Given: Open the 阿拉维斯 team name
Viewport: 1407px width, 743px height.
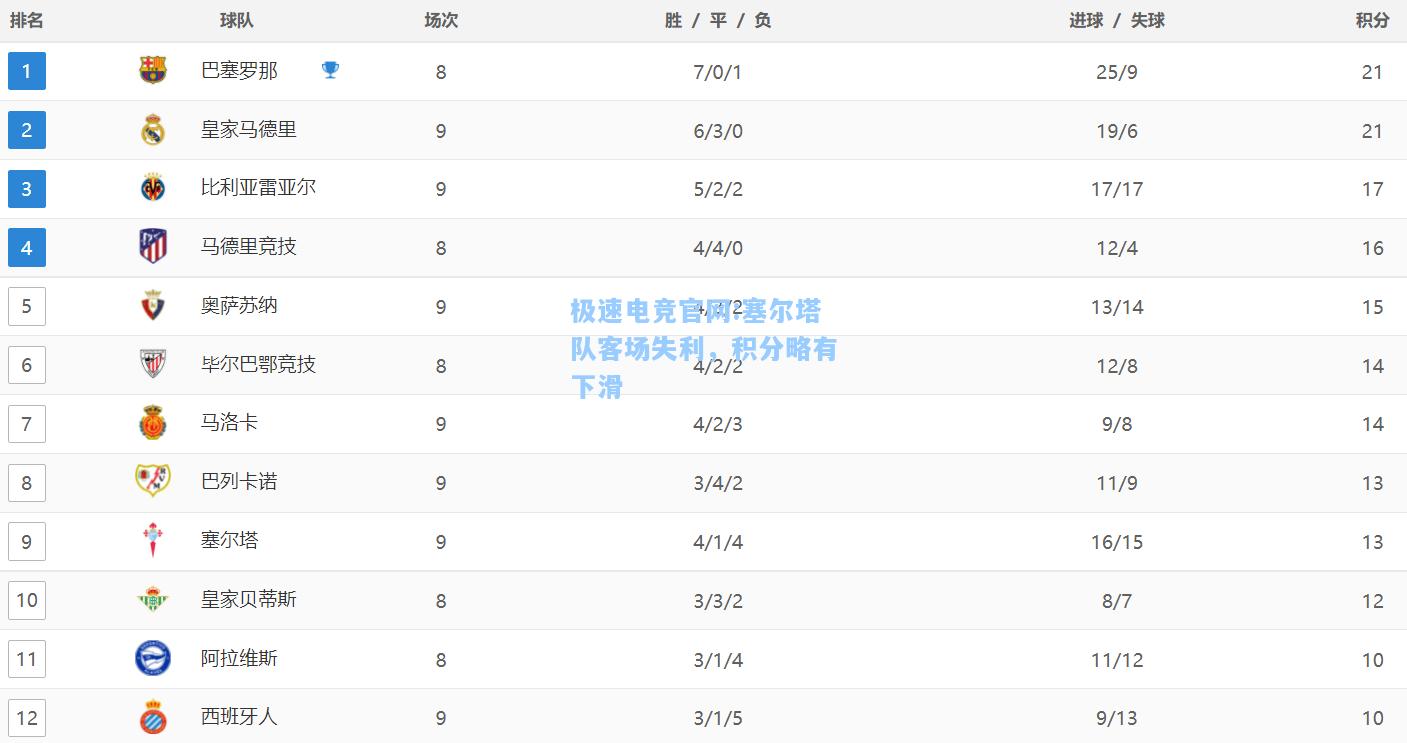Looking at the screenshot, I should [x=239, y=658].
